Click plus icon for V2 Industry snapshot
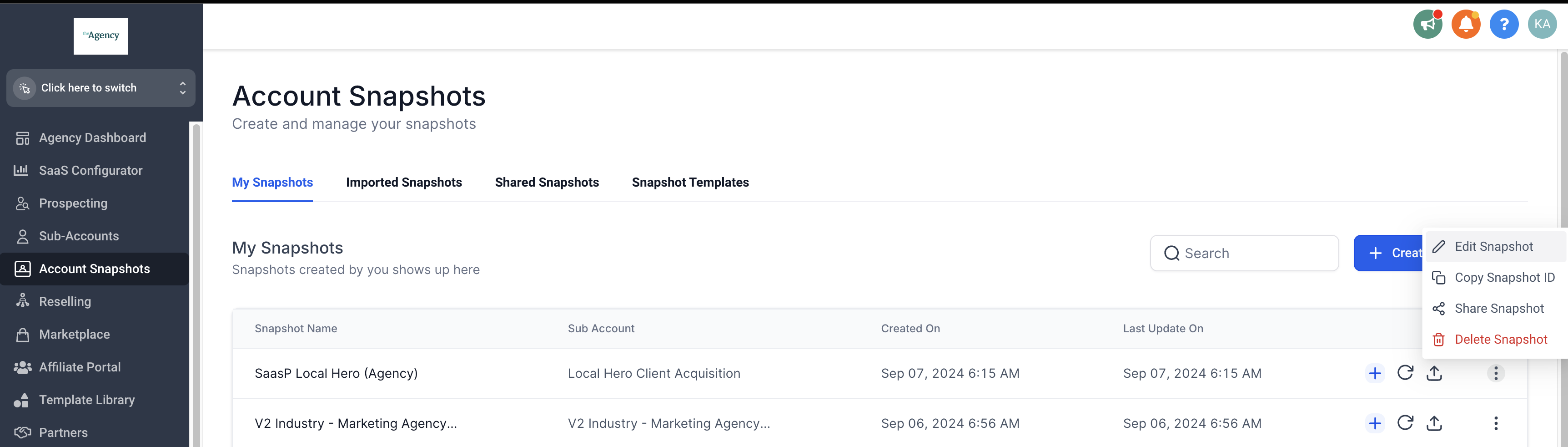The image size is (1568, 447). tap(1375, 423)
